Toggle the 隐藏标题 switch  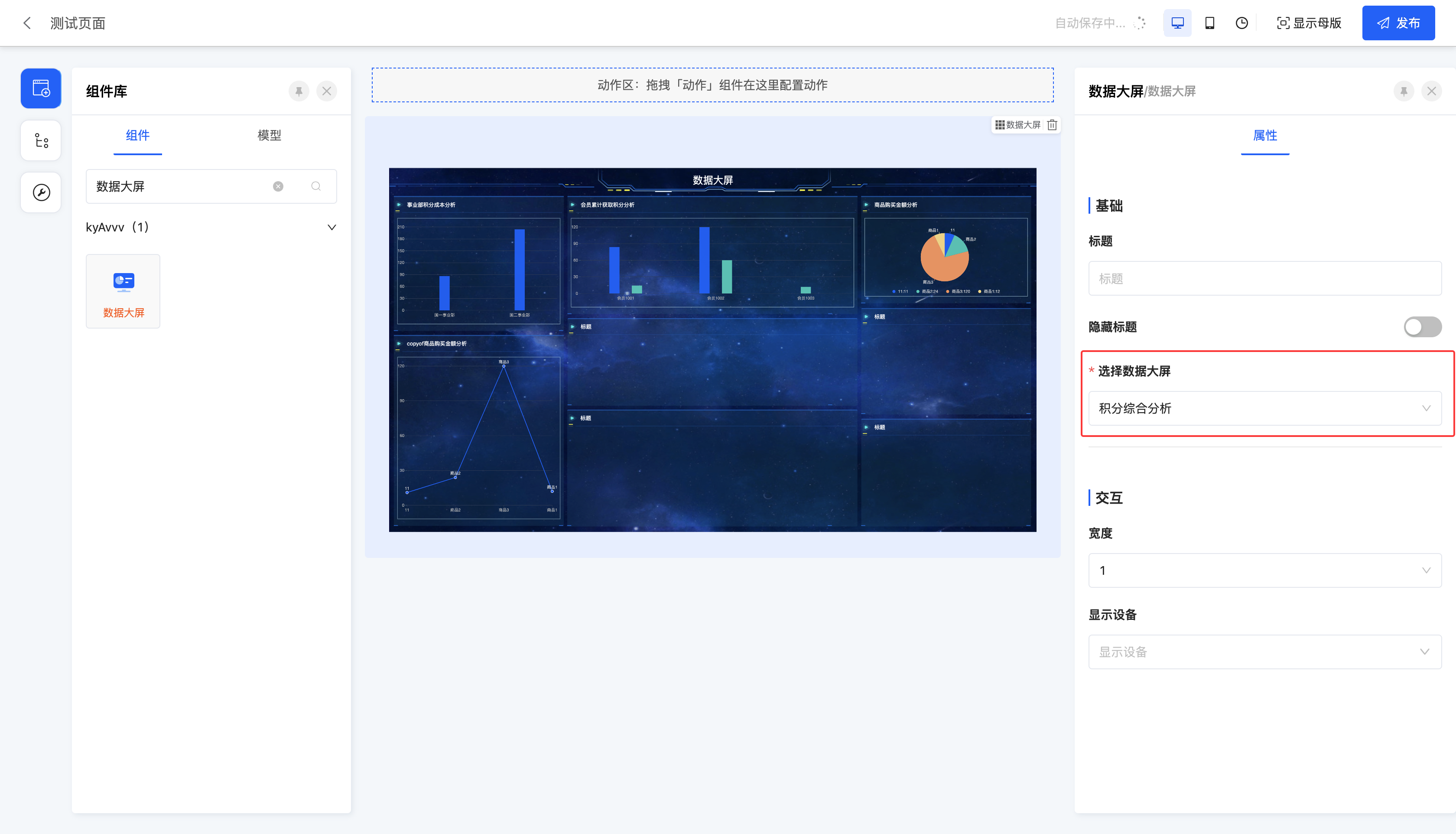pos(1422,327)
